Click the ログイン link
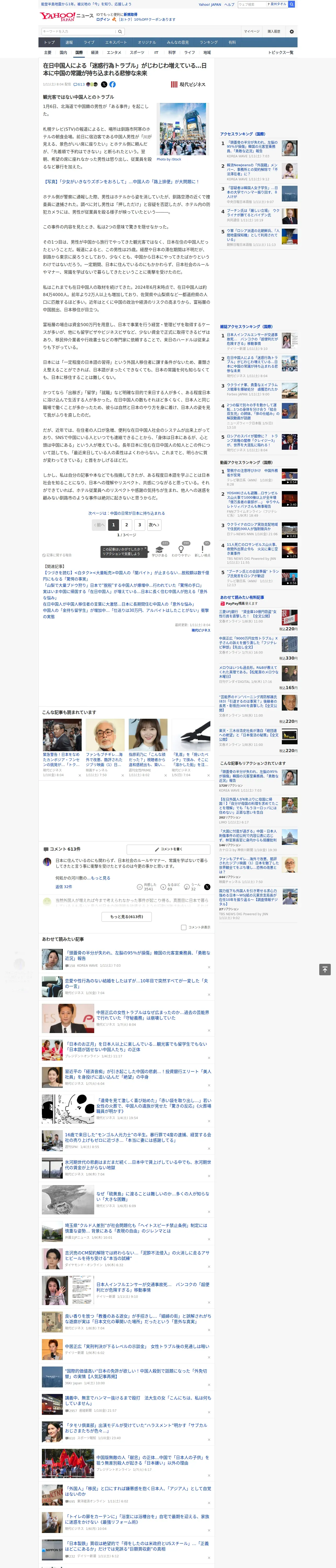 (103, 20)
